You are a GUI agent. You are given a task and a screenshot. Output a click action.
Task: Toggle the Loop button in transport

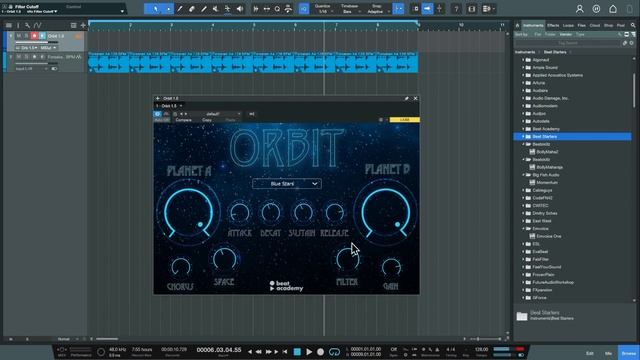pyautogui.click(x=334, y=352)
